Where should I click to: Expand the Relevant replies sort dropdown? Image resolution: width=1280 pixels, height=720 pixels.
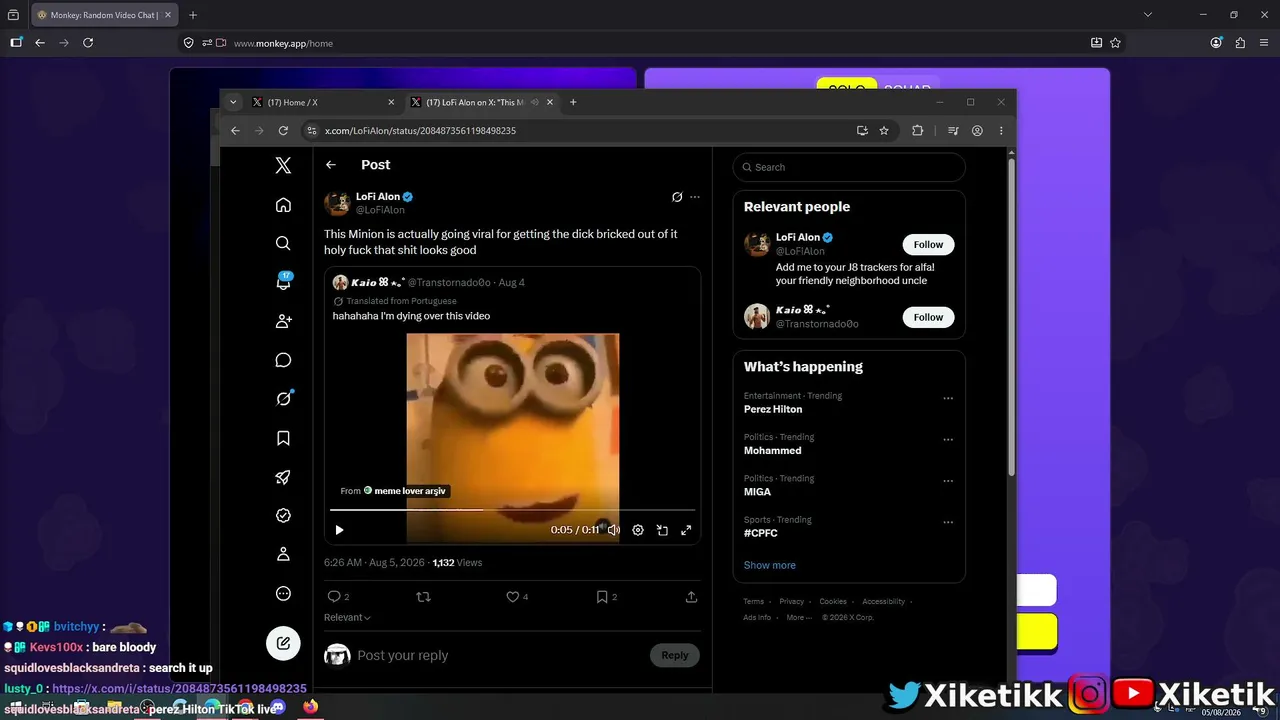[x=347, y=618]
